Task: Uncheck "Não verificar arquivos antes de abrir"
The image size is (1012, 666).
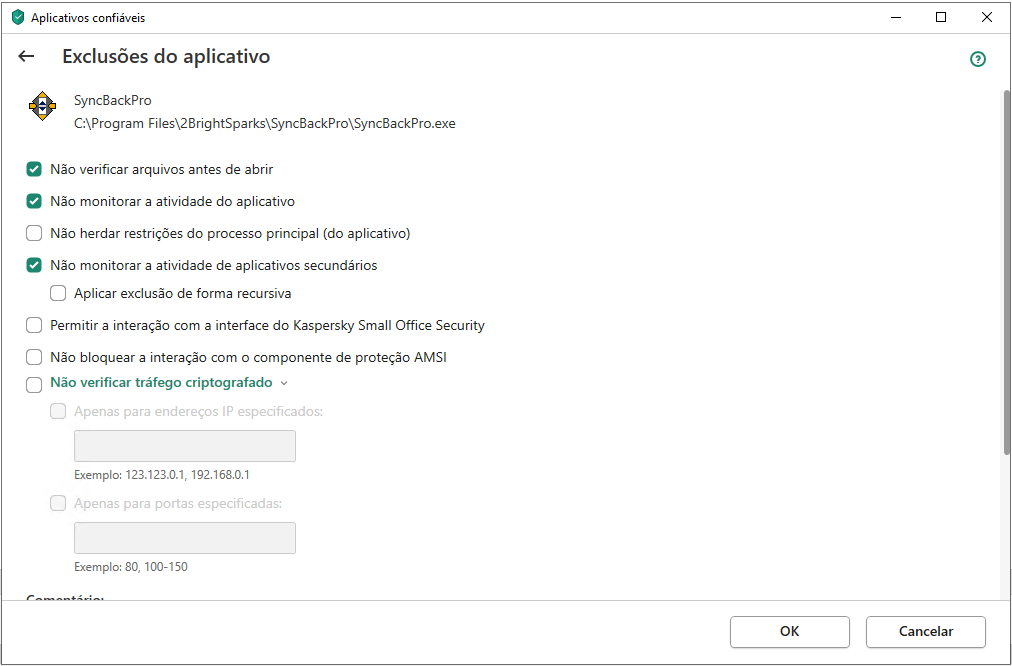Action: (x=34, y=170)
